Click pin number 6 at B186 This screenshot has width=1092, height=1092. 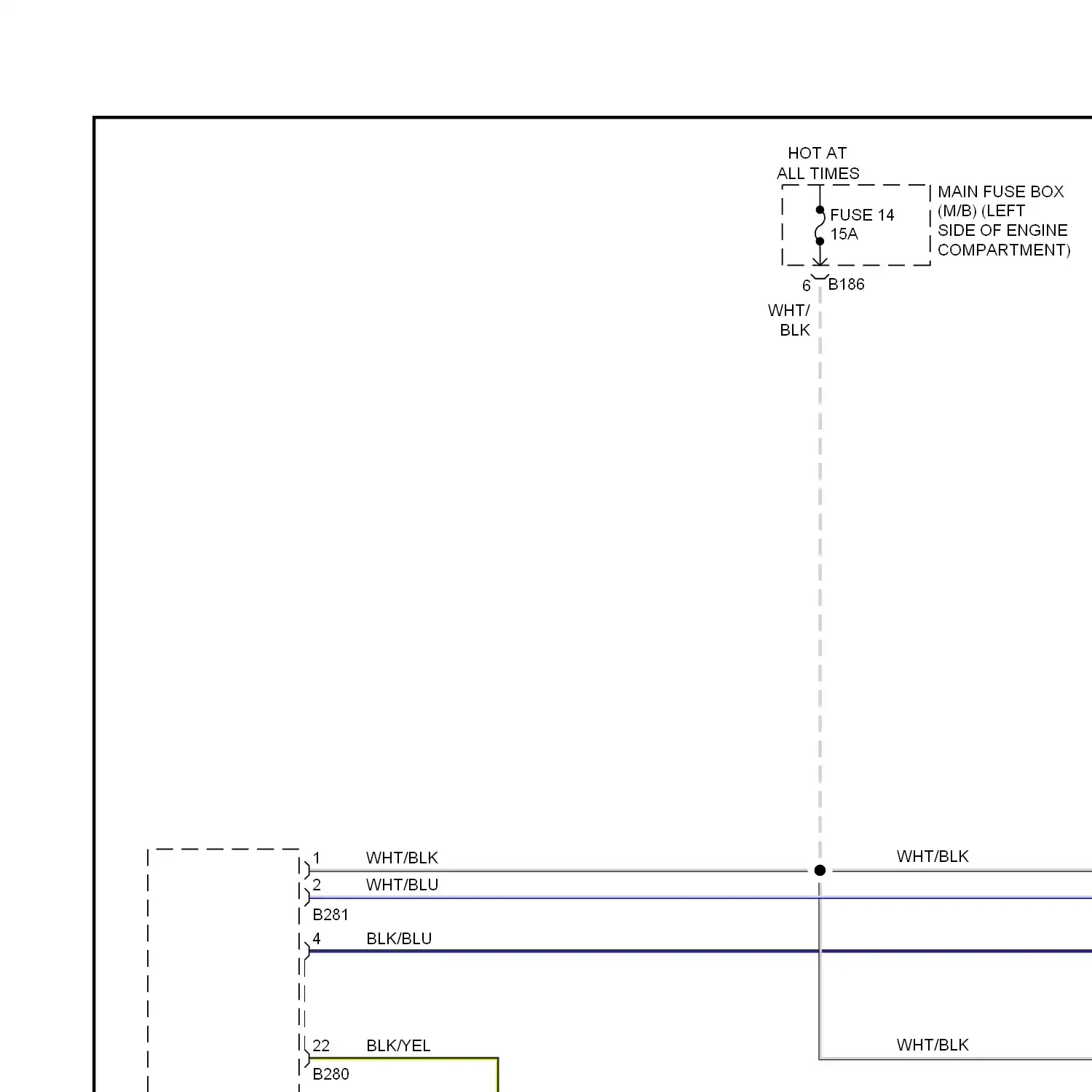pyautogui.click(x=807, y=286)
